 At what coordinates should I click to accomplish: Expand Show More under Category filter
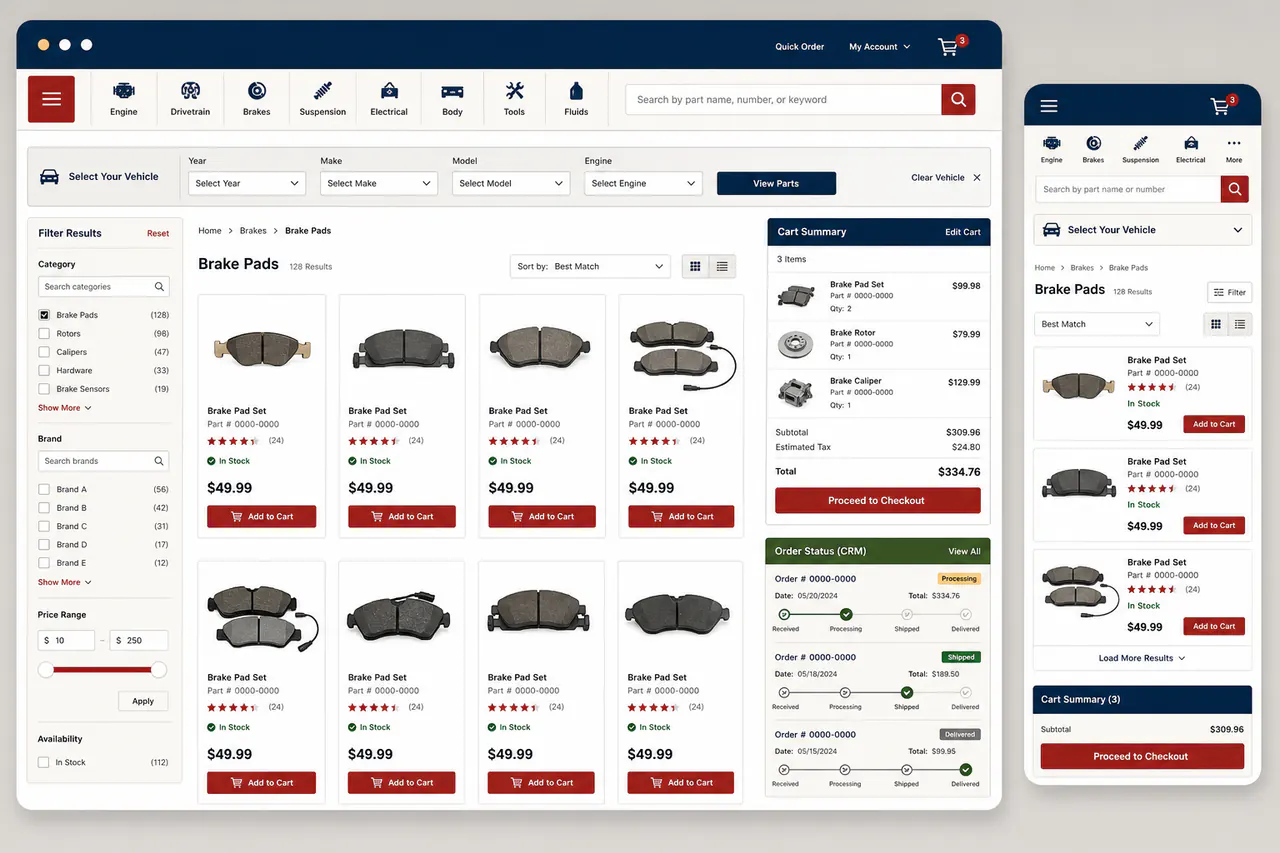[x=65, y=408]
